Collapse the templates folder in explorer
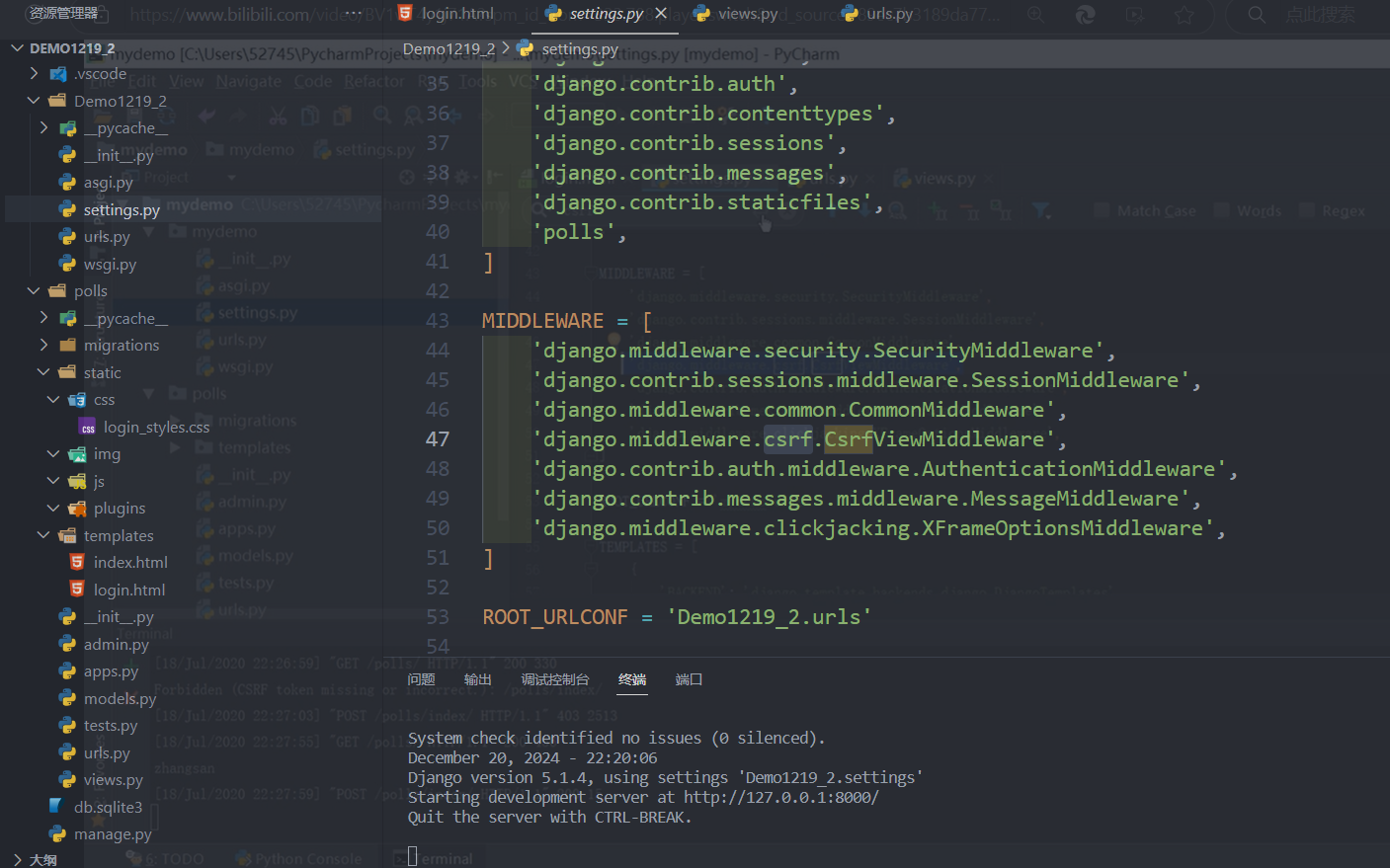 (43, 535)
